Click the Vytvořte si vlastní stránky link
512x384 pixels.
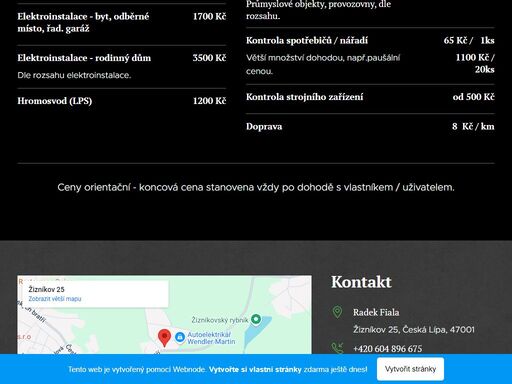[x=255, y=369]
